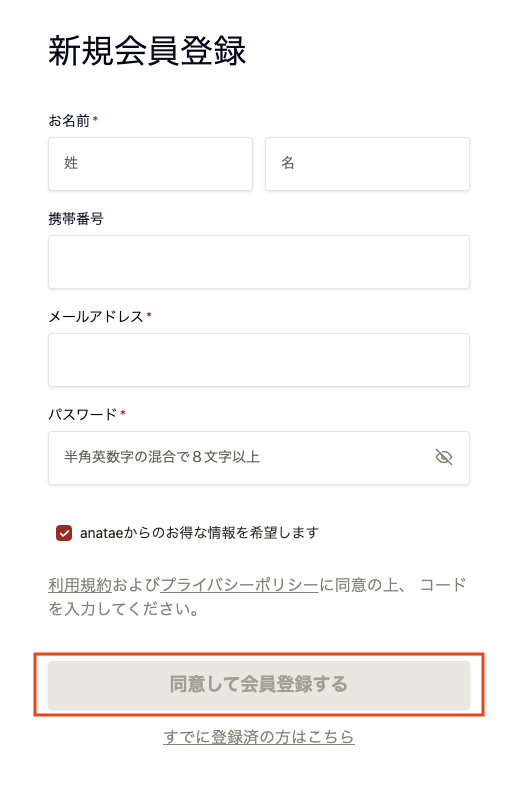Image resolution: width=513 pixels, height=785 pixels.
Task: Click the red asterisk beside メールアドレス
Action: [149, 315]
